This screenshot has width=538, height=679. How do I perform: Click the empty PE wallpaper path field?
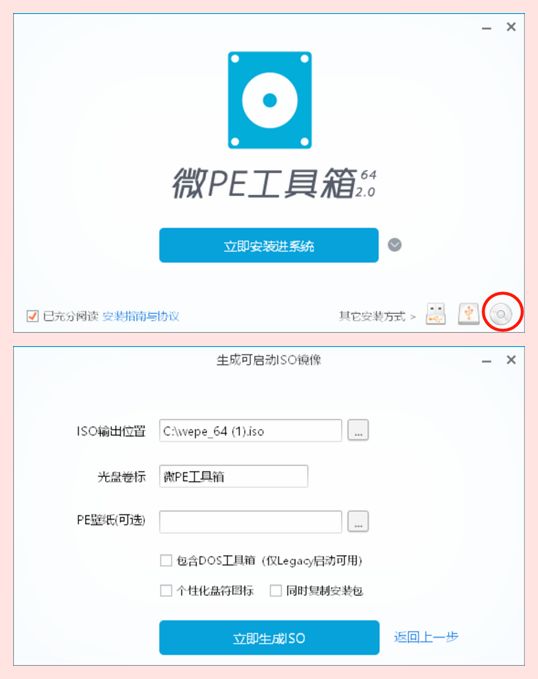[250, 522]
